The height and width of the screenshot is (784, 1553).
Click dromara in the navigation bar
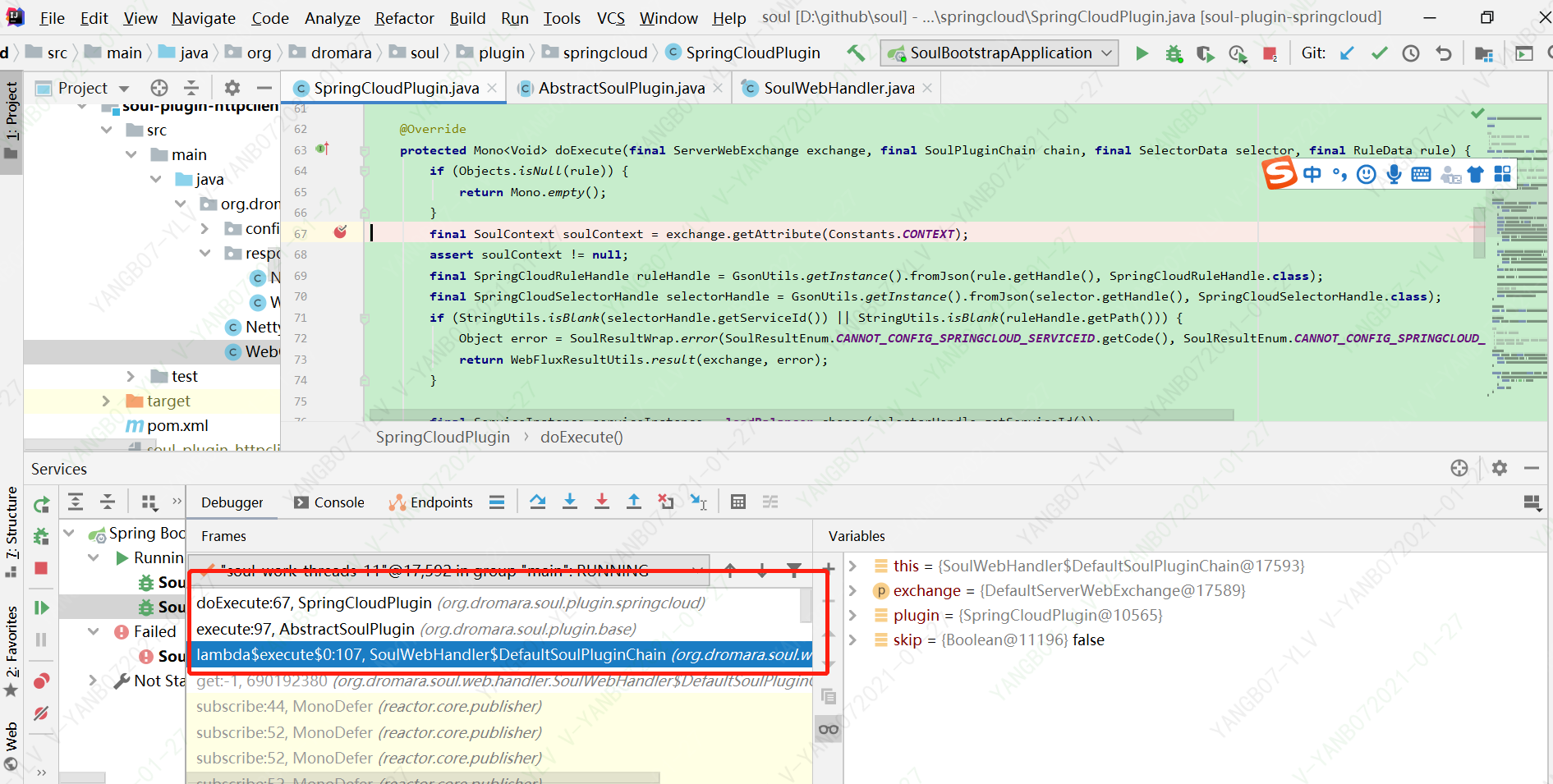coord(341,53)
